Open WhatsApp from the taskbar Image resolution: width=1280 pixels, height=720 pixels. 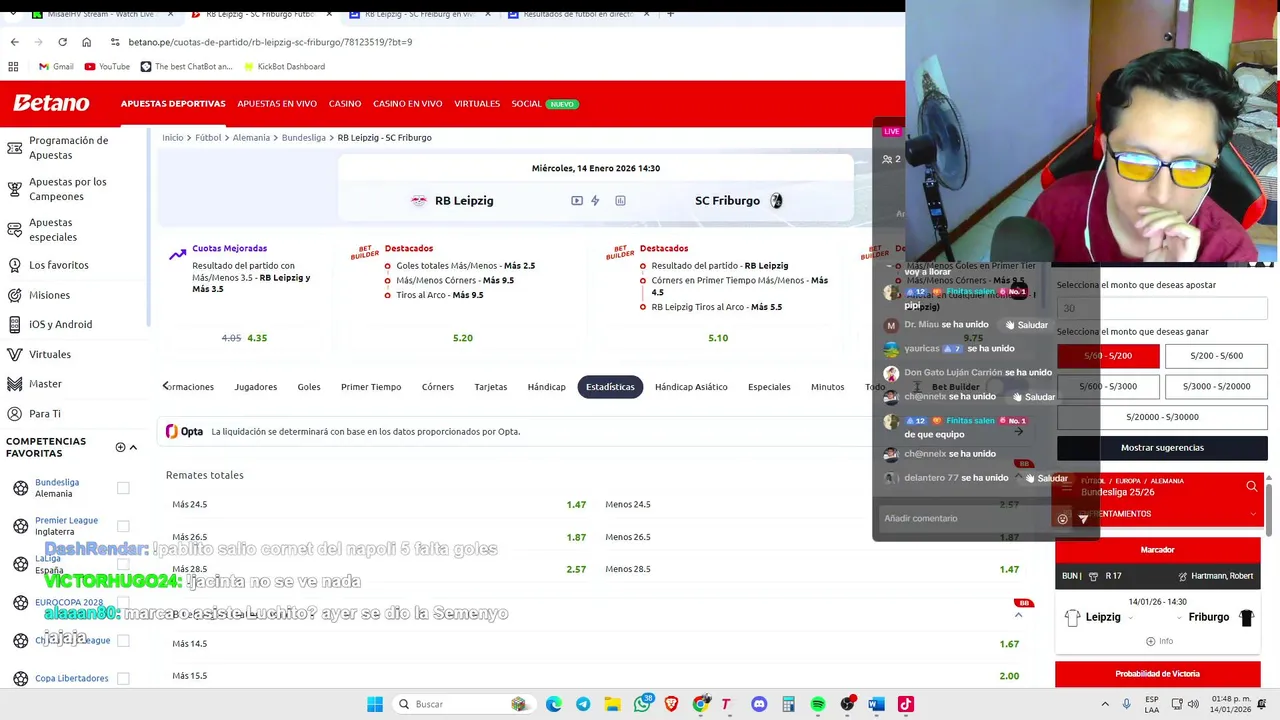click(x=642, y=704)
